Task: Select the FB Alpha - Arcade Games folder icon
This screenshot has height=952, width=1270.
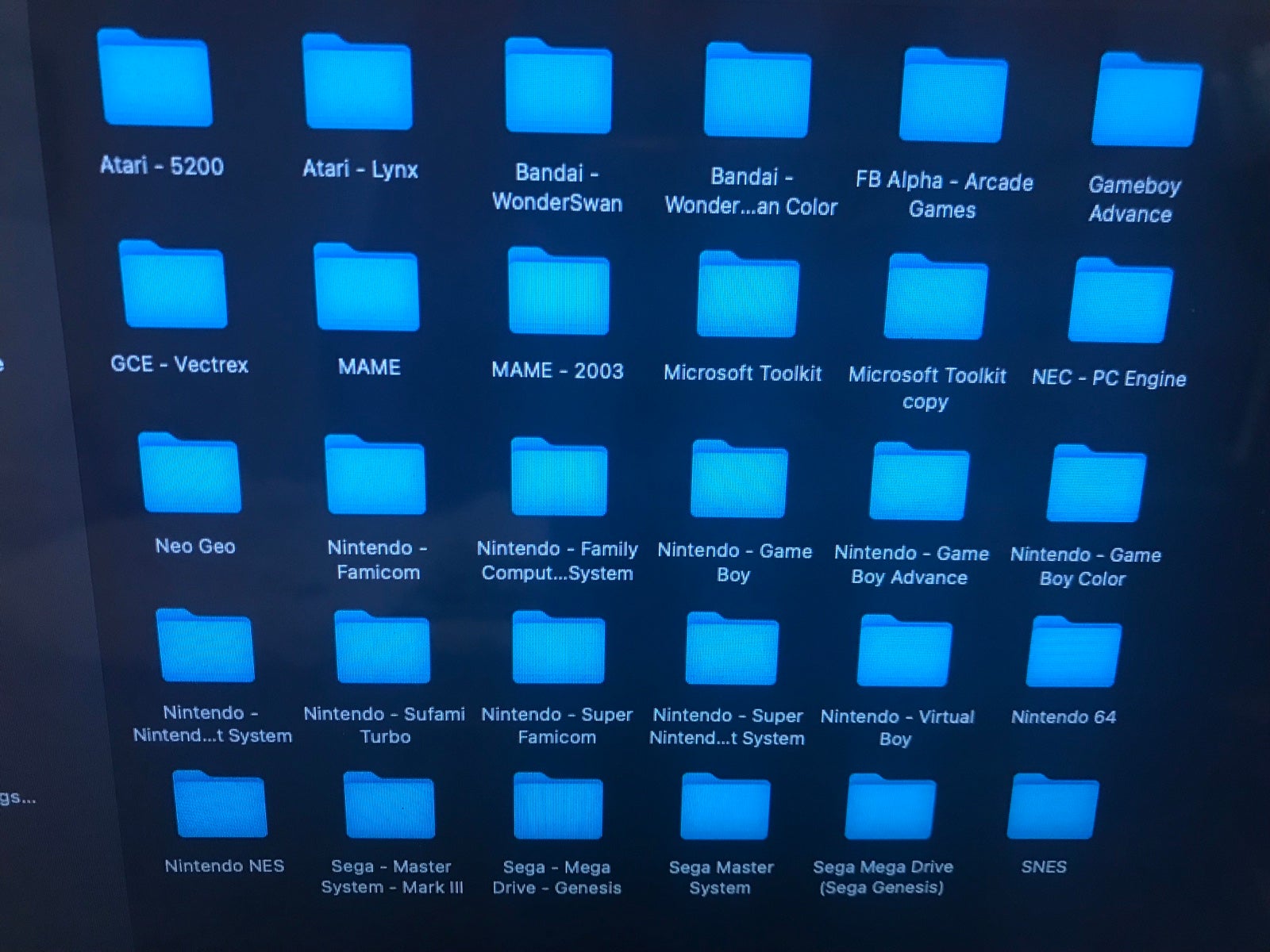Action: [953, 95]
